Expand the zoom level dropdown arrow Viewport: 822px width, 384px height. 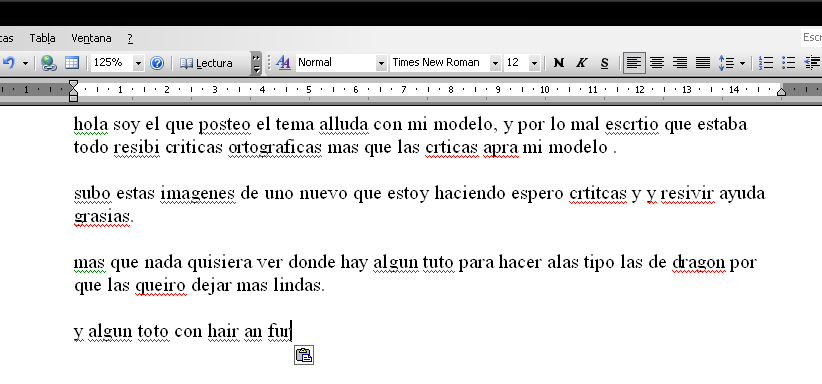138,63
